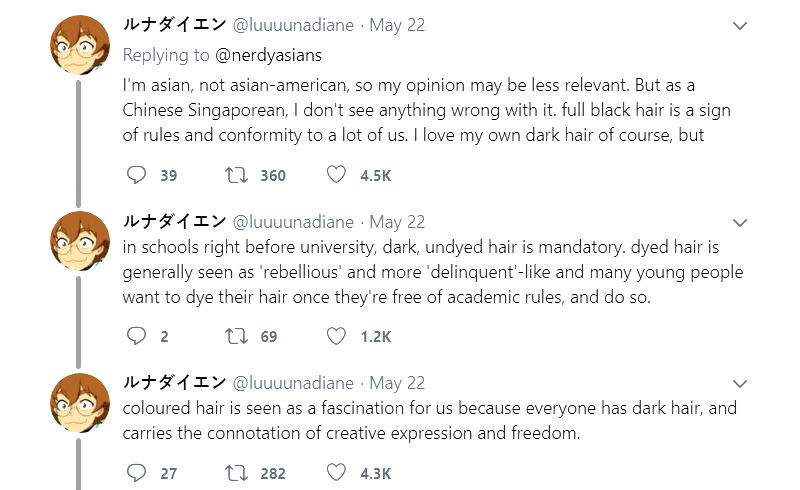
Task: Retweet the first tweet with 360 retweets
Action: pyautogui.click(x=237, y=175)
